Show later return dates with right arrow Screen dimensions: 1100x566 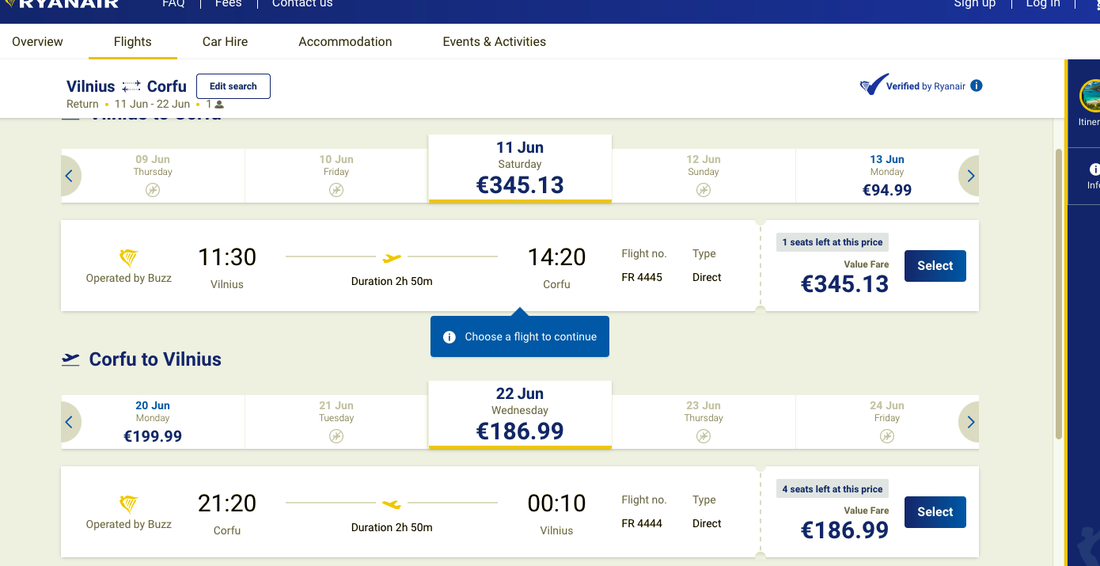pyautogui.click(x=970, y=422)
